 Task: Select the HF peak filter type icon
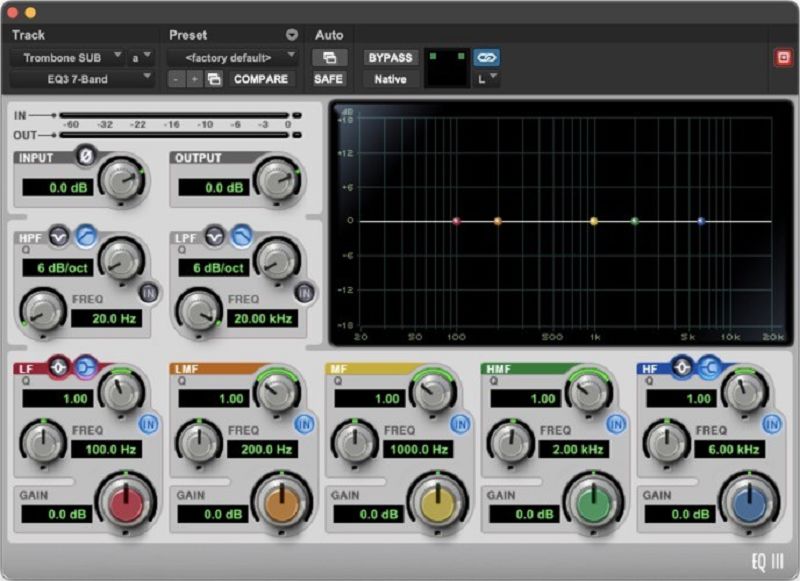pos(682,367)
